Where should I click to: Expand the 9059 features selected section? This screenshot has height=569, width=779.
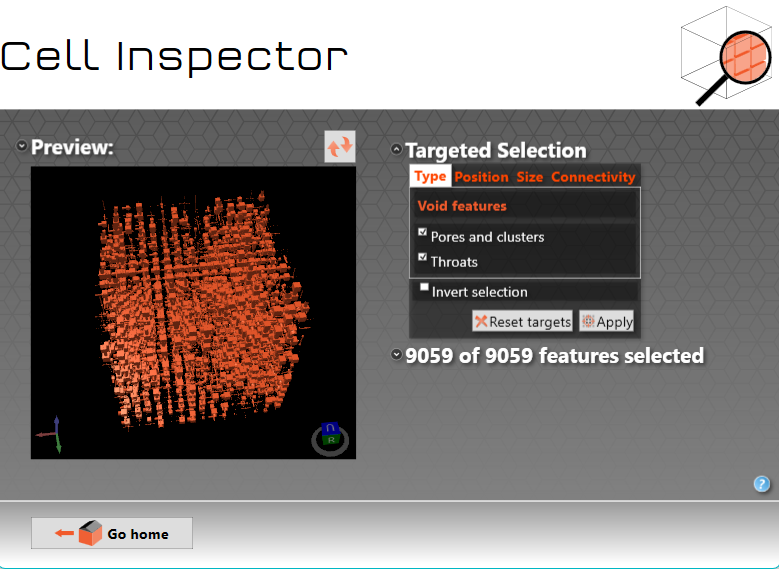(396, 355)
